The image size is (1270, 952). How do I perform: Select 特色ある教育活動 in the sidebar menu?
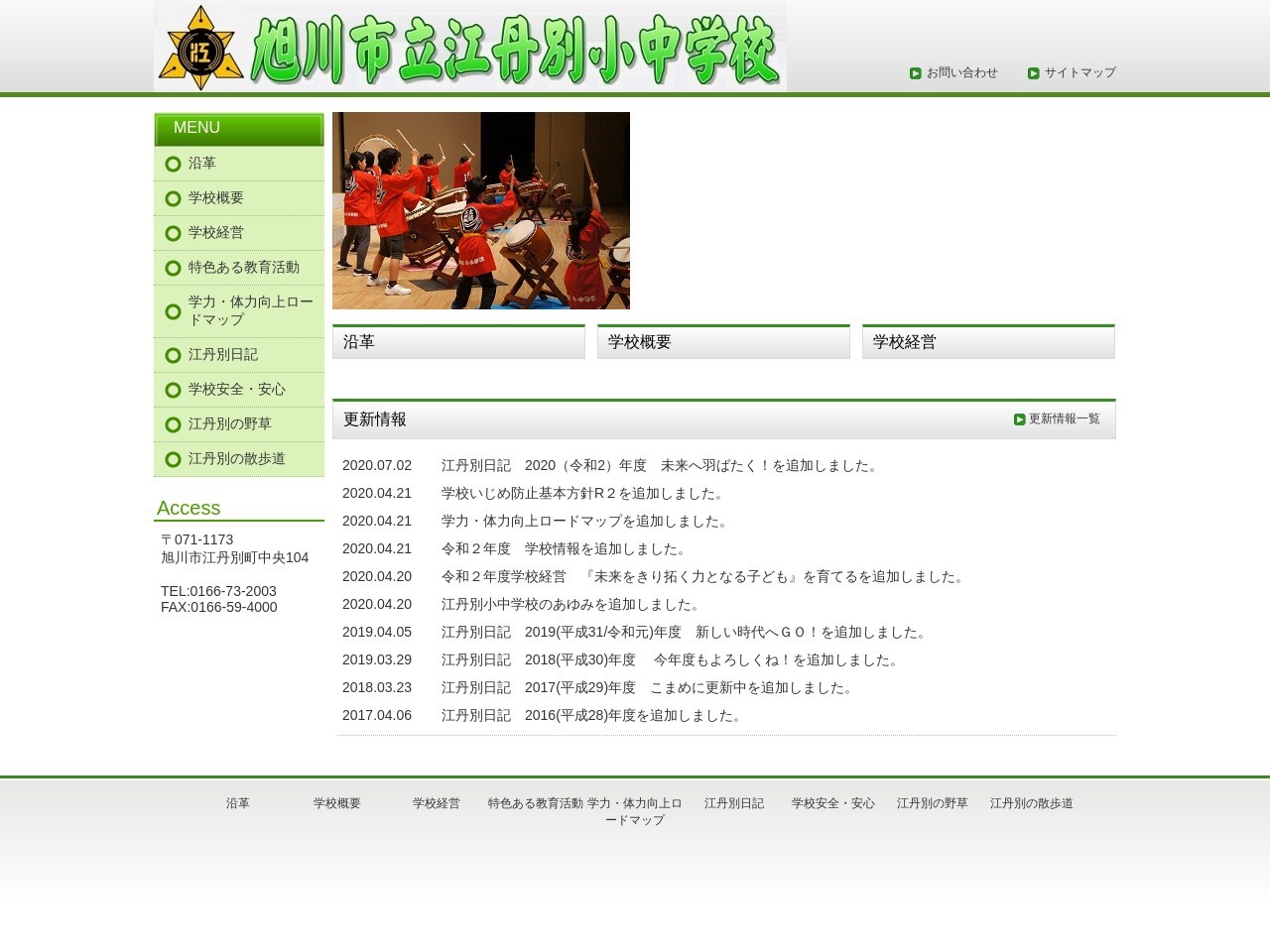[x=239, y=268]
